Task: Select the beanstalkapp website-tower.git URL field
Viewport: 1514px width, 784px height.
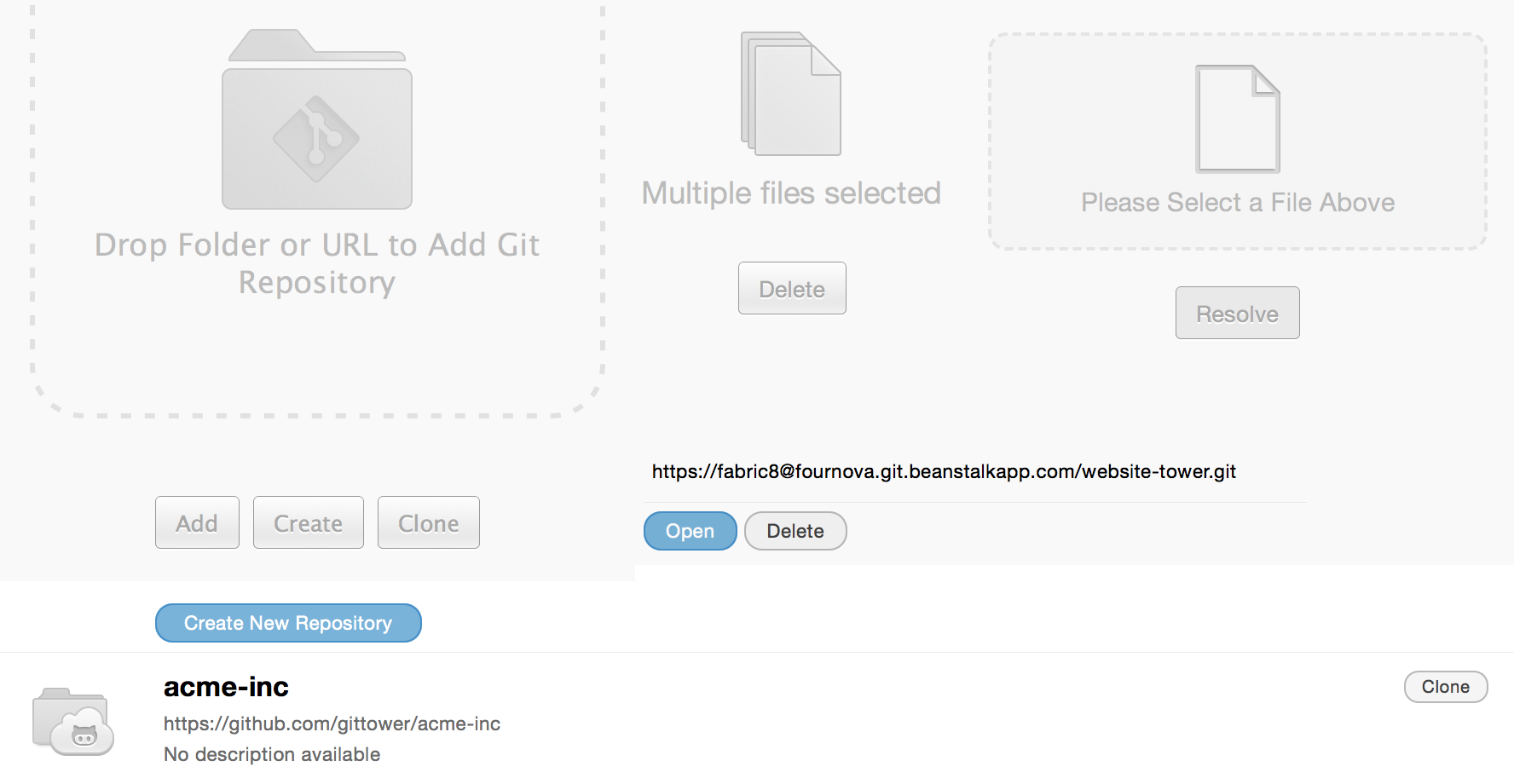Action: pos(944,471)
